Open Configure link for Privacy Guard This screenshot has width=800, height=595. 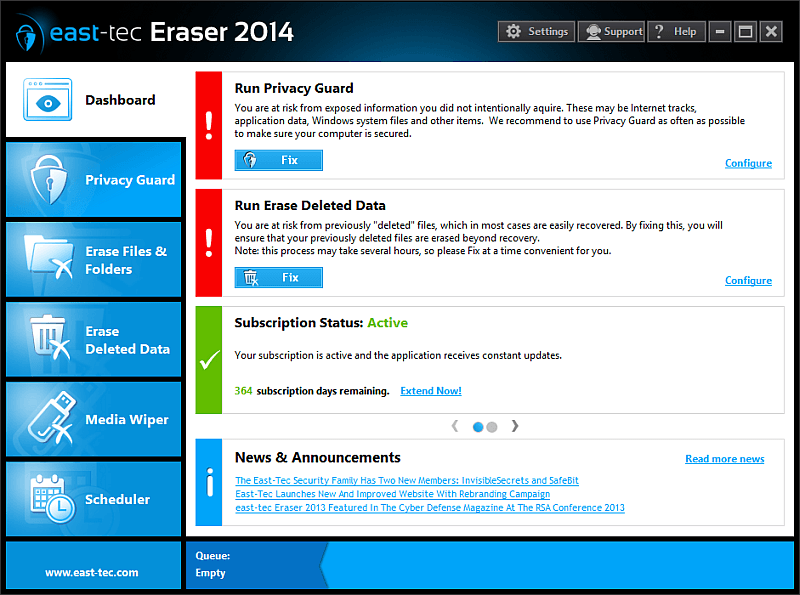pyautogui.click(x=748, y=163)
